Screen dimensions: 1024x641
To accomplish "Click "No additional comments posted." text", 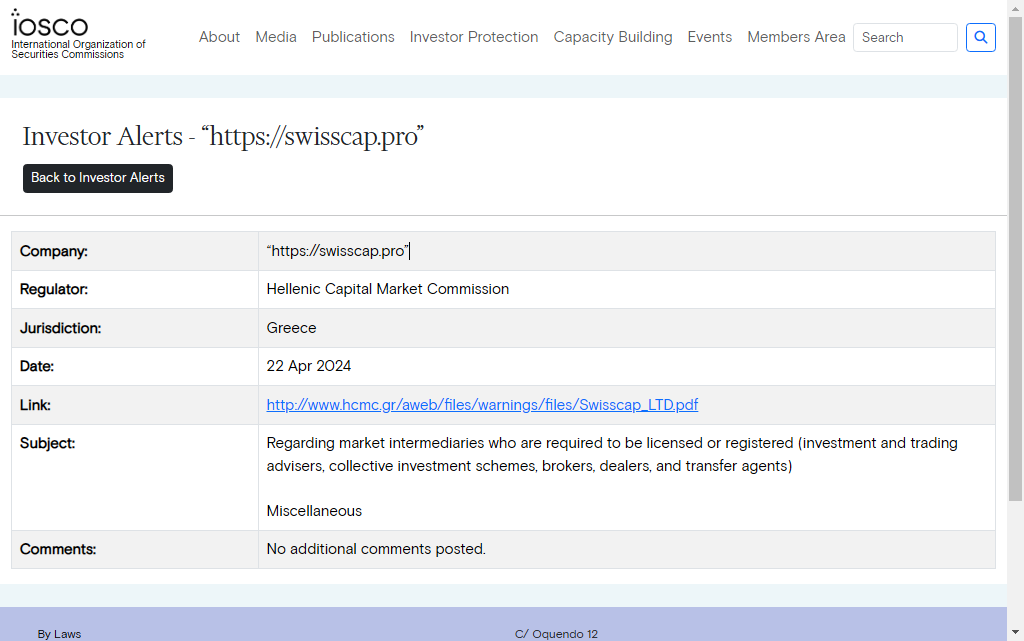I will (376, 549).
